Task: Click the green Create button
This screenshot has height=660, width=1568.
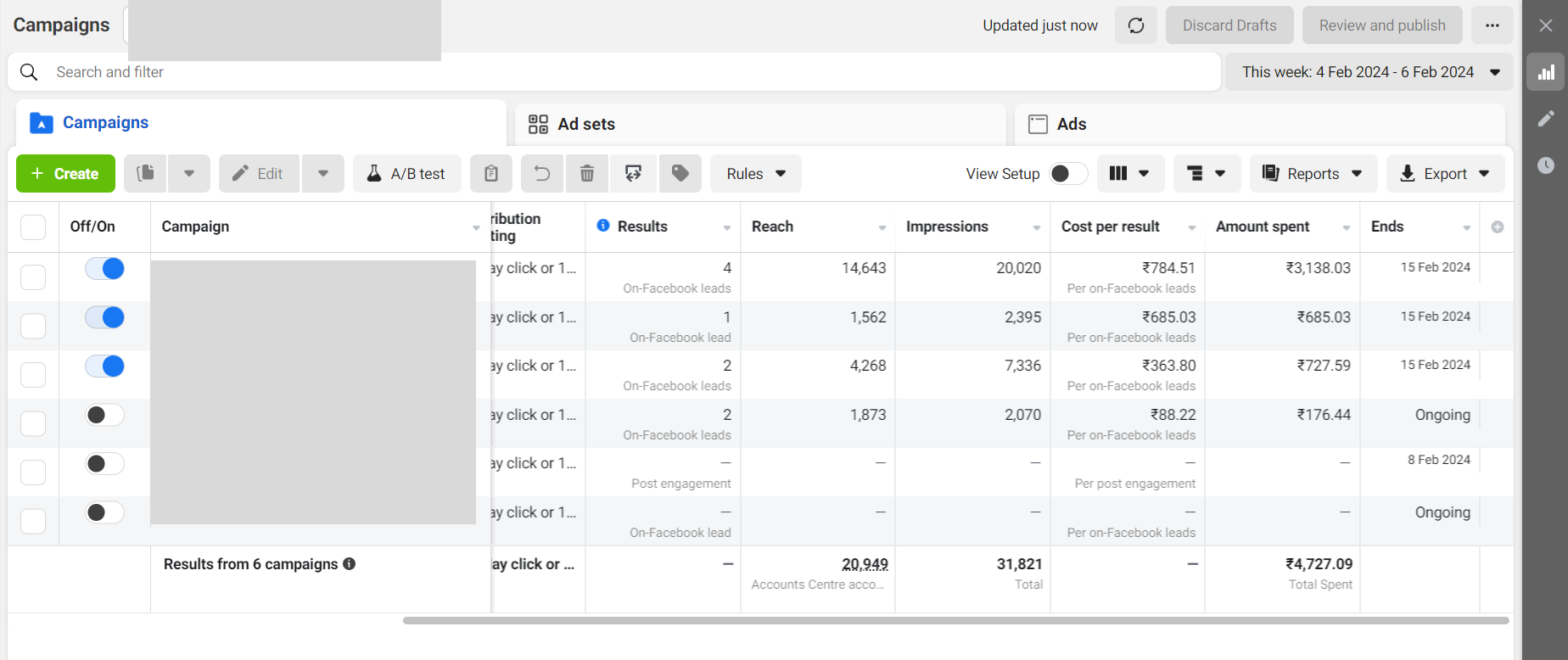Action: 65,174
